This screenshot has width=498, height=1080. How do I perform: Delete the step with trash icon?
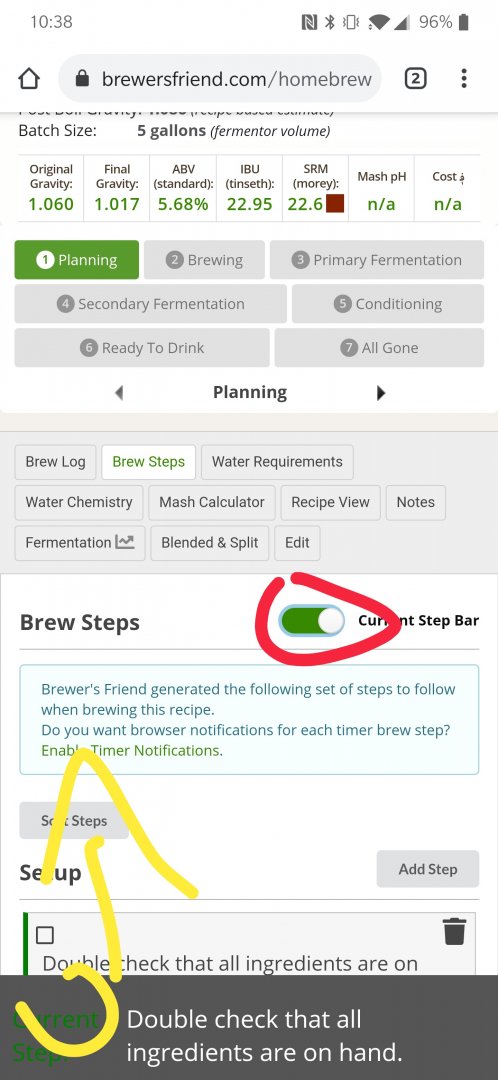click(x=454, y=931)
